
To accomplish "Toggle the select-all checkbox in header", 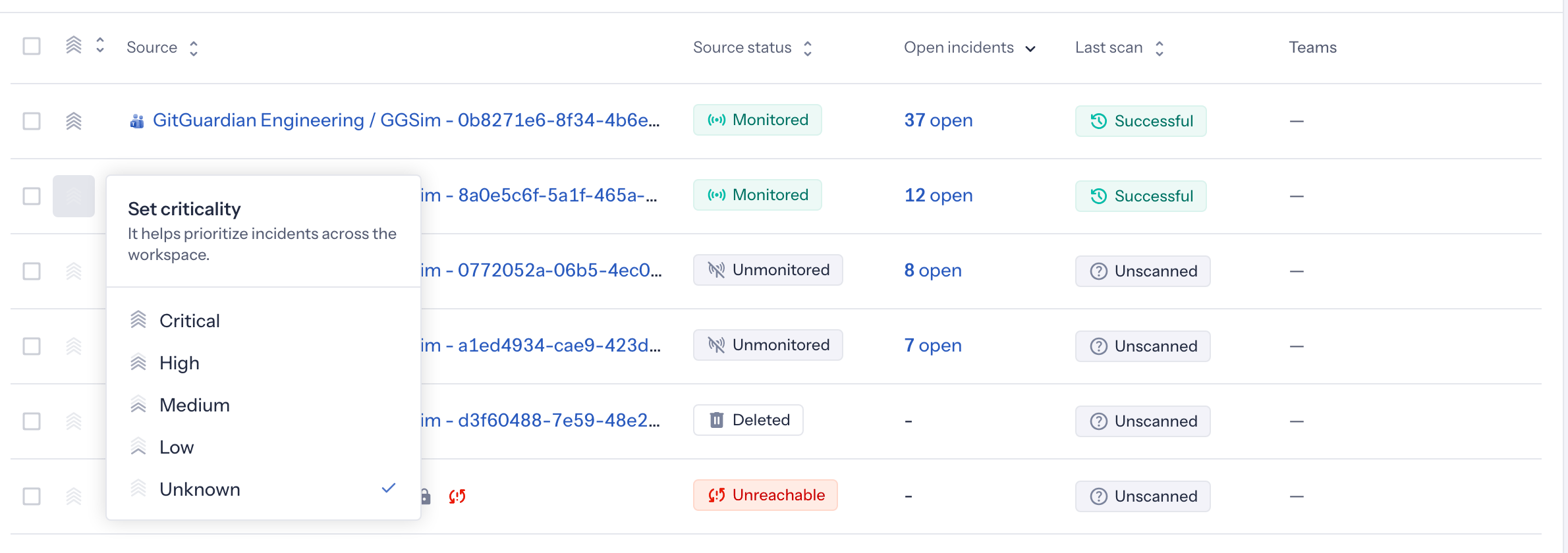I will (32, 46).
